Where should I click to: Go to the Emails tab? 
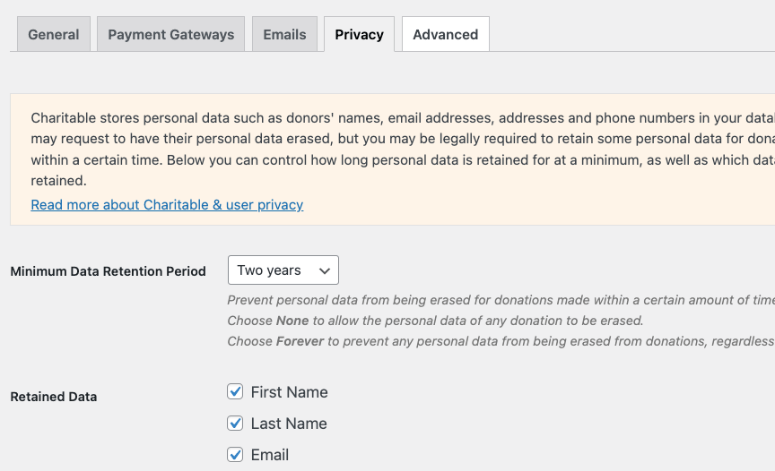coord(285,34)
